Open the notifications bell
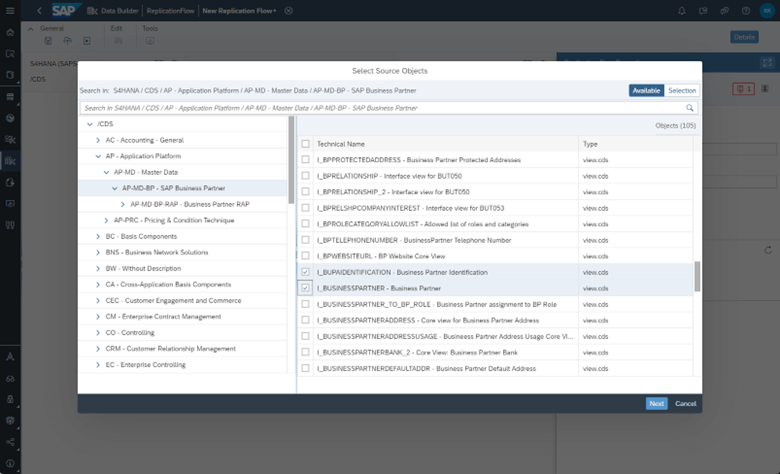This screenshot has width=780, height=474. [682, 10]
